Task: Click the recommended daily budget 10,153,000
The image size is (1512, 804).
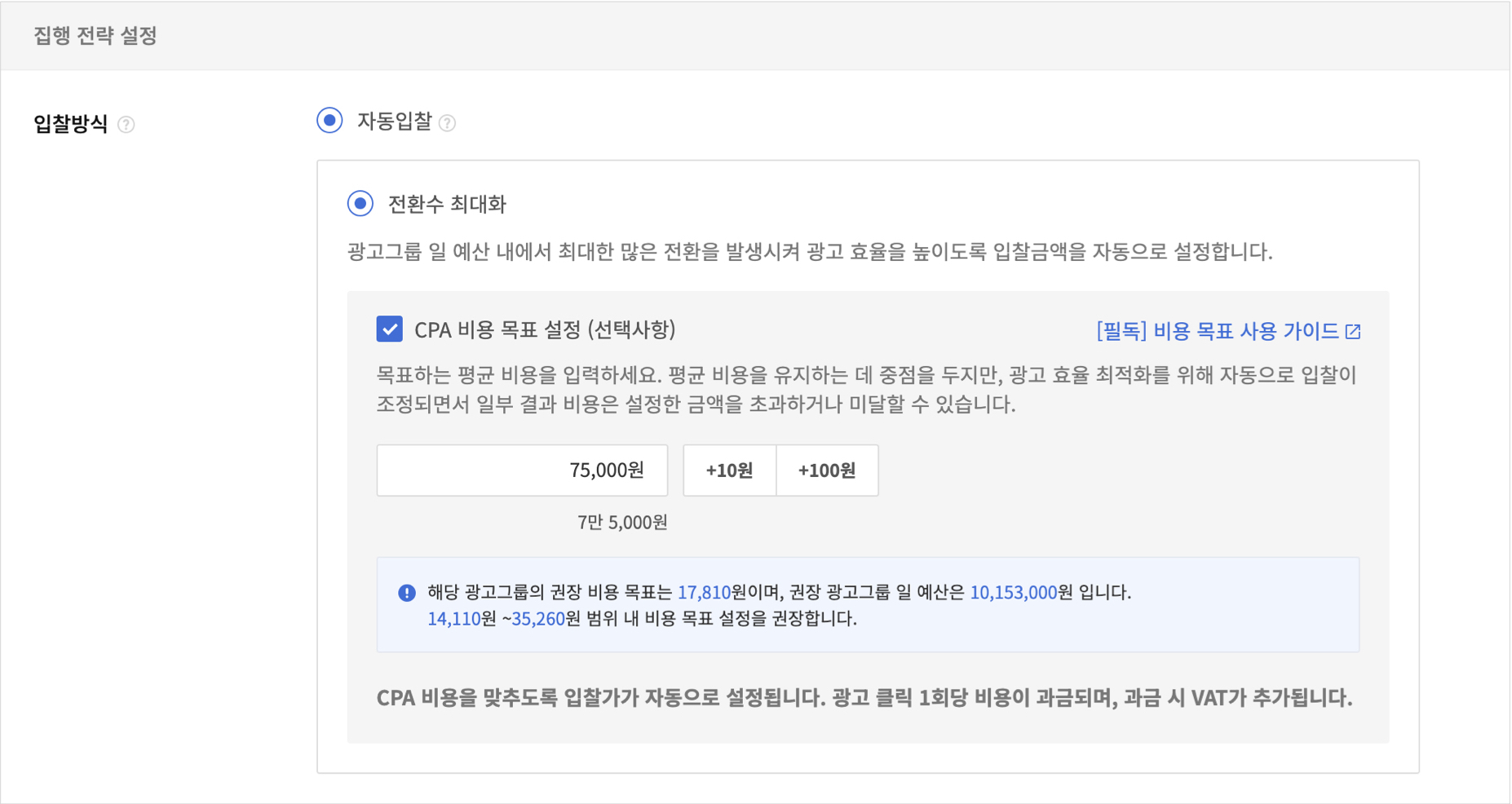Action: [x=1013, y=593]
